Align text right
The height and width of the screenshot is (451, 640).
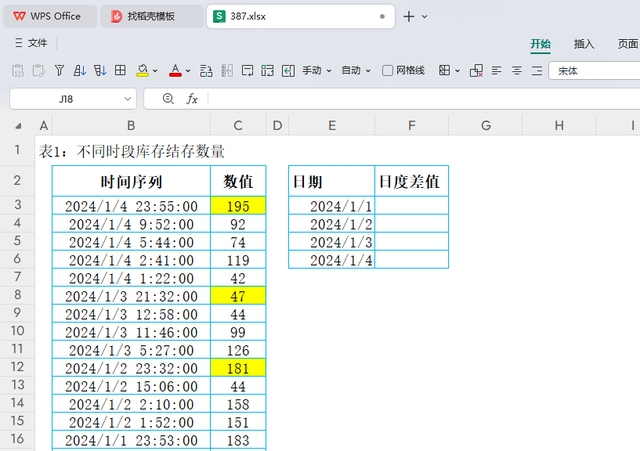coord(537,71)
